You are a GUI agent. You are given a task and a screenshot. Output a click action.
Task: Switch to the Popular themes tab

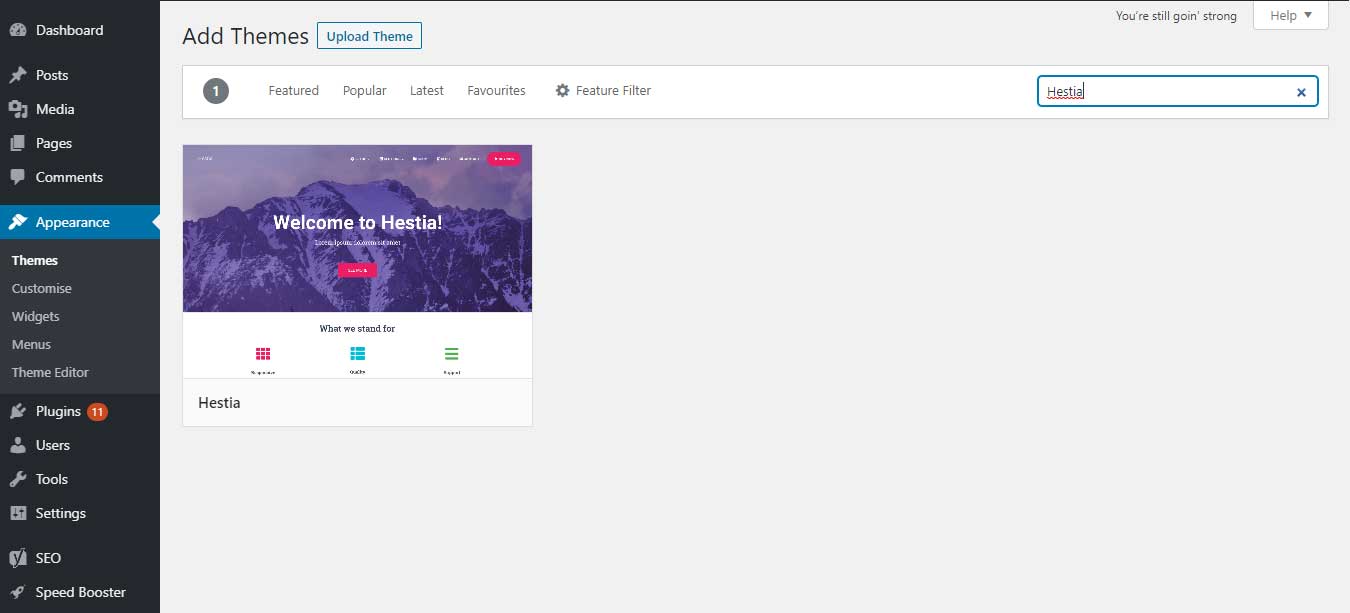pos(365,90)
